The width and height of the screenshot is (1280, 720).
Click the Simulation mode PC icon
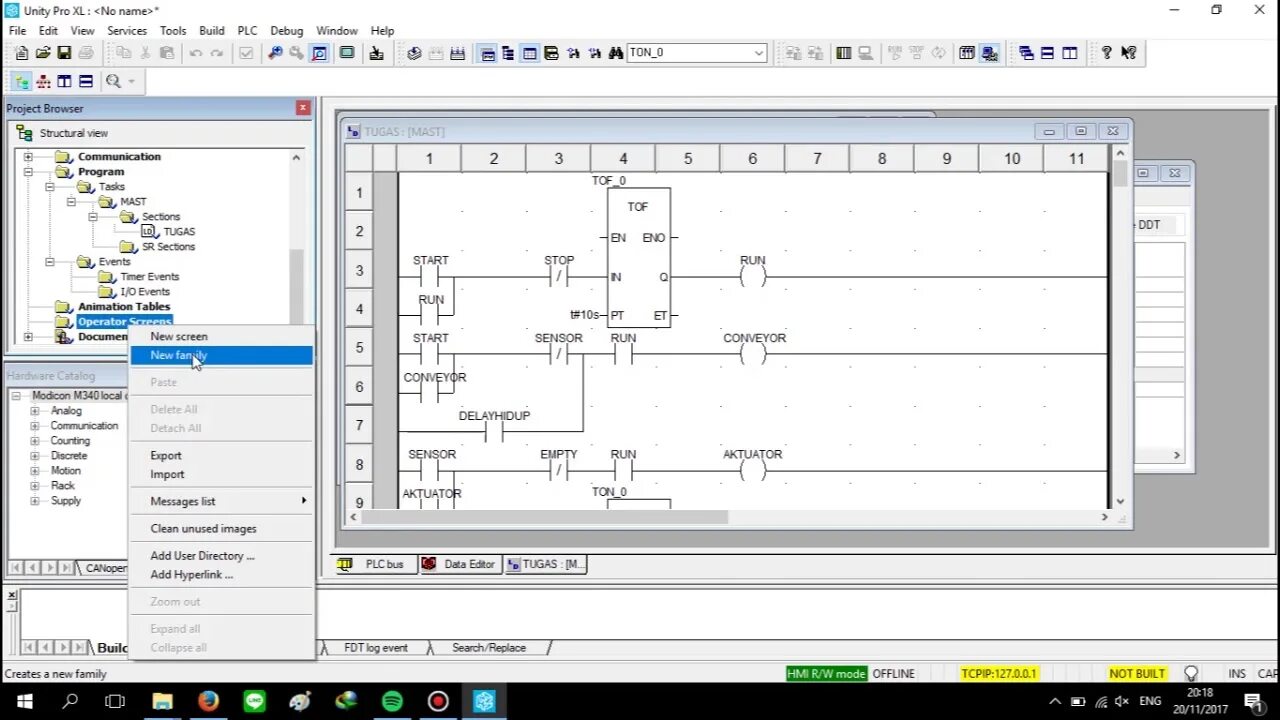(x=989, y=53)
